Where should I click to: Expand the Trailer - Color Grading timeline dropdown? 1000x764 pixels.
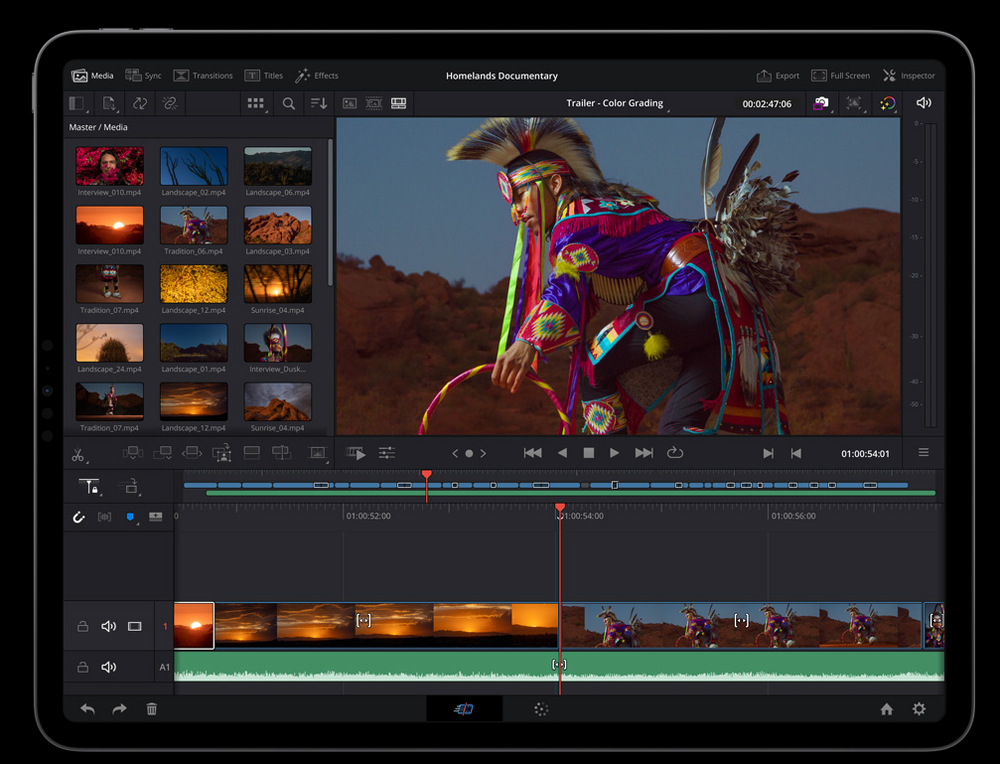[x=615, y=104]
